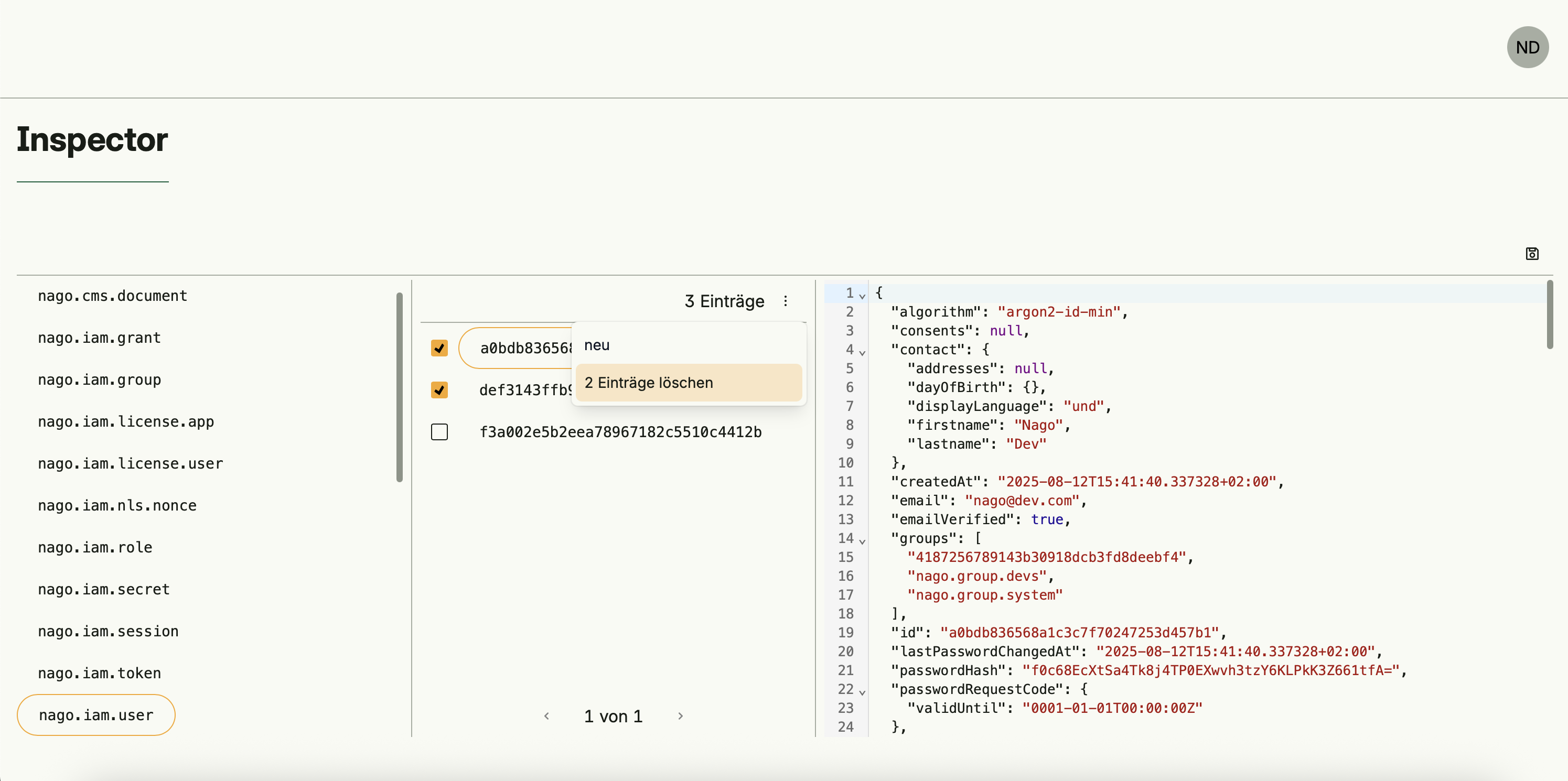This screenshot has width=1568, height=781.
Task: Select the nago.cms.document store
Action: [113, 296]
